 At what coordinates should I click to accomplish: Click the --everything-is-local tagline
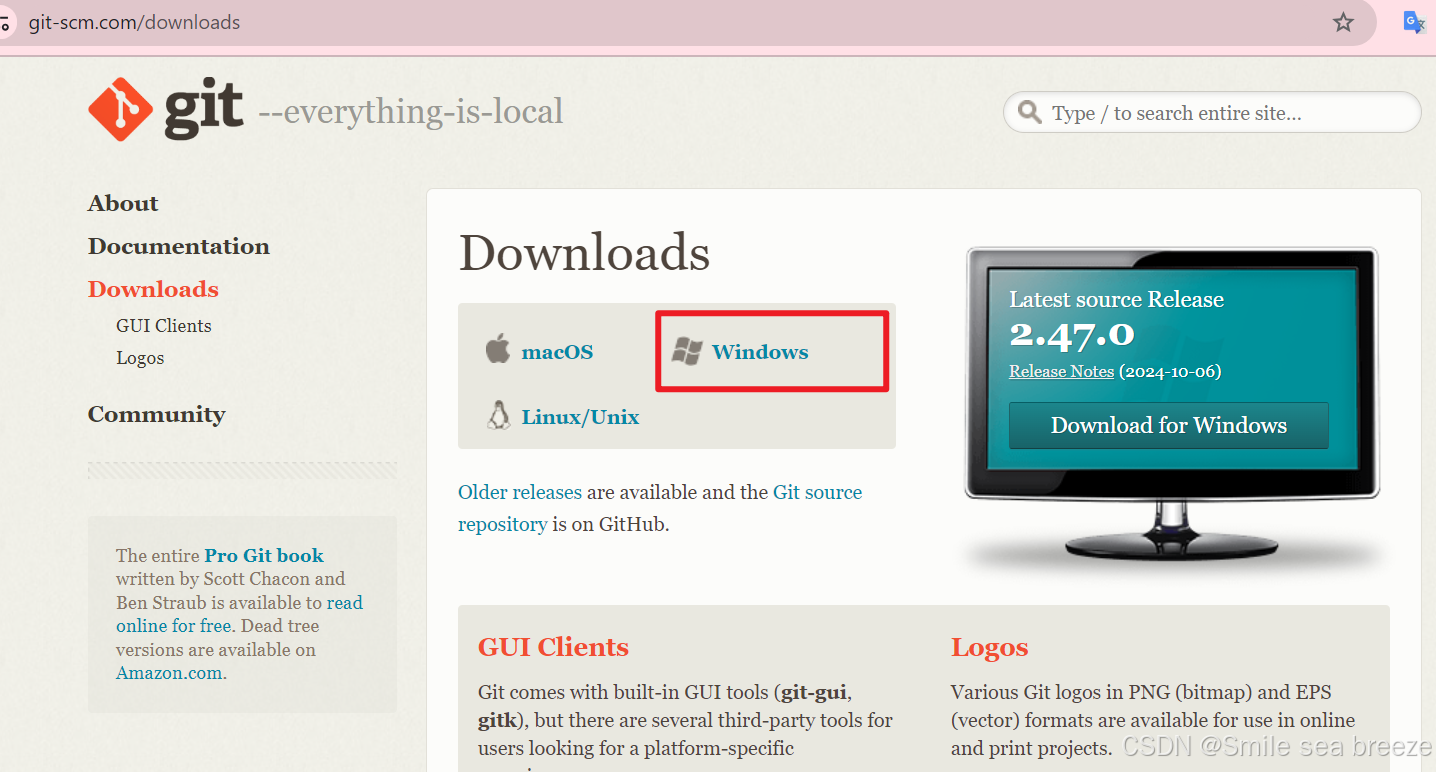pyautogui.click(x=411, y=111)
